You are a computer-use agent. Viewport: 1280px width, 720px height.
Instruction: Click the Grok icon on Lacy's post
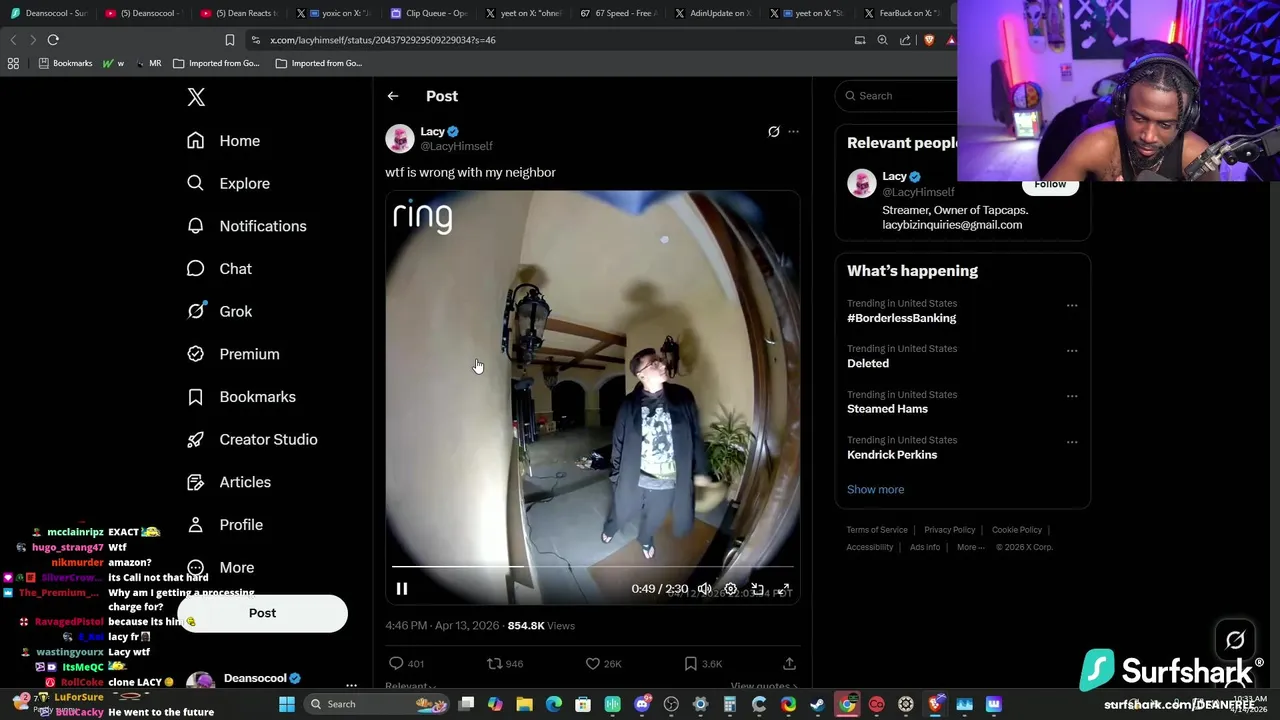773,132
